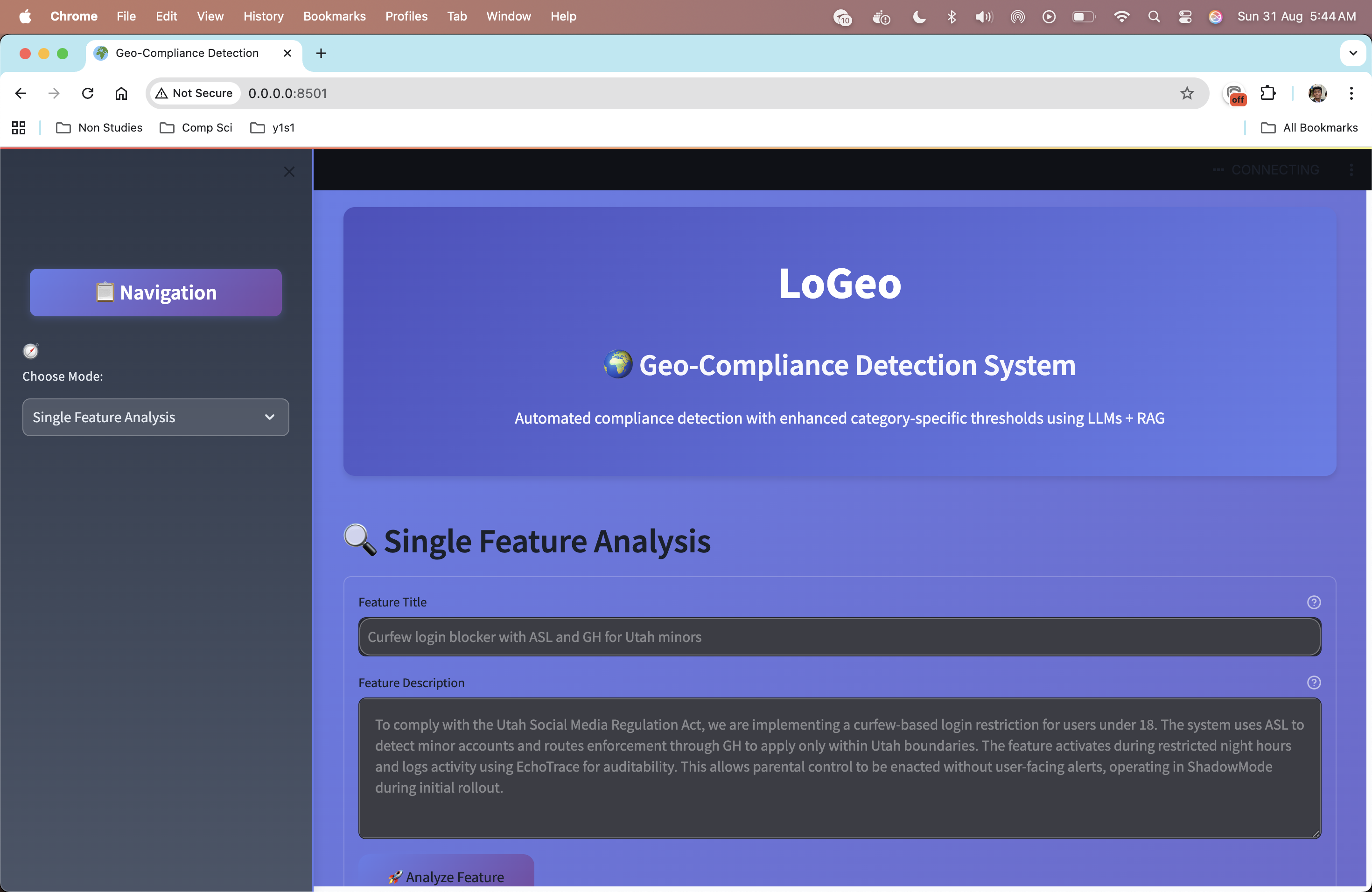Open Streamlit three-dot app menu
This screenshot has height=892, width=1372.
1351,170
